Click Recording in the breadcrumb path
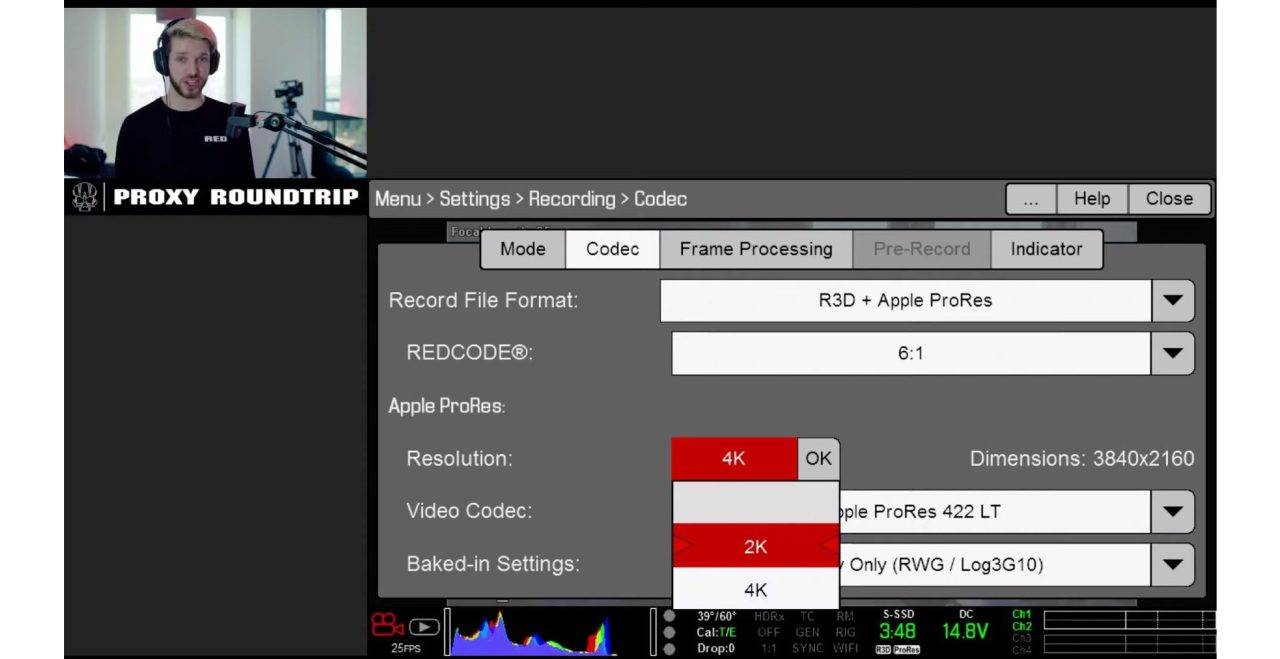The width and height of the screenshot is (1280, 659). coord(572,199)
